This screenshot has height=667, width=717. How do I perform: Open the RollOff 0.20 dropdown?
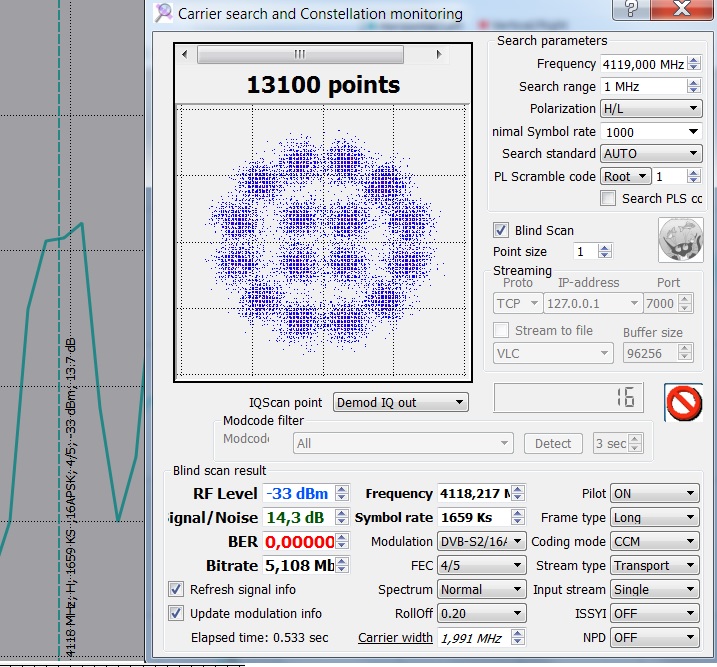pos(482,613)
